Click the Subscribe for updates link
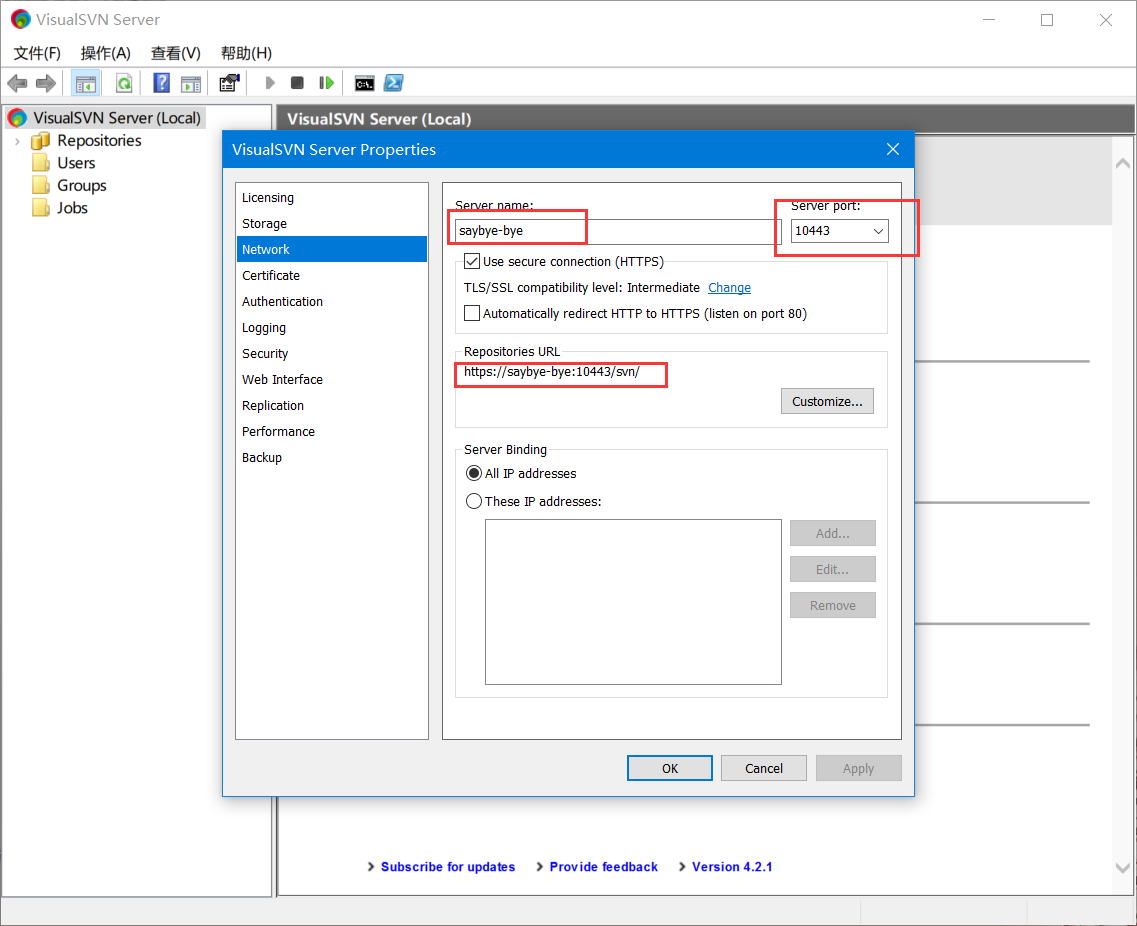 448,867
